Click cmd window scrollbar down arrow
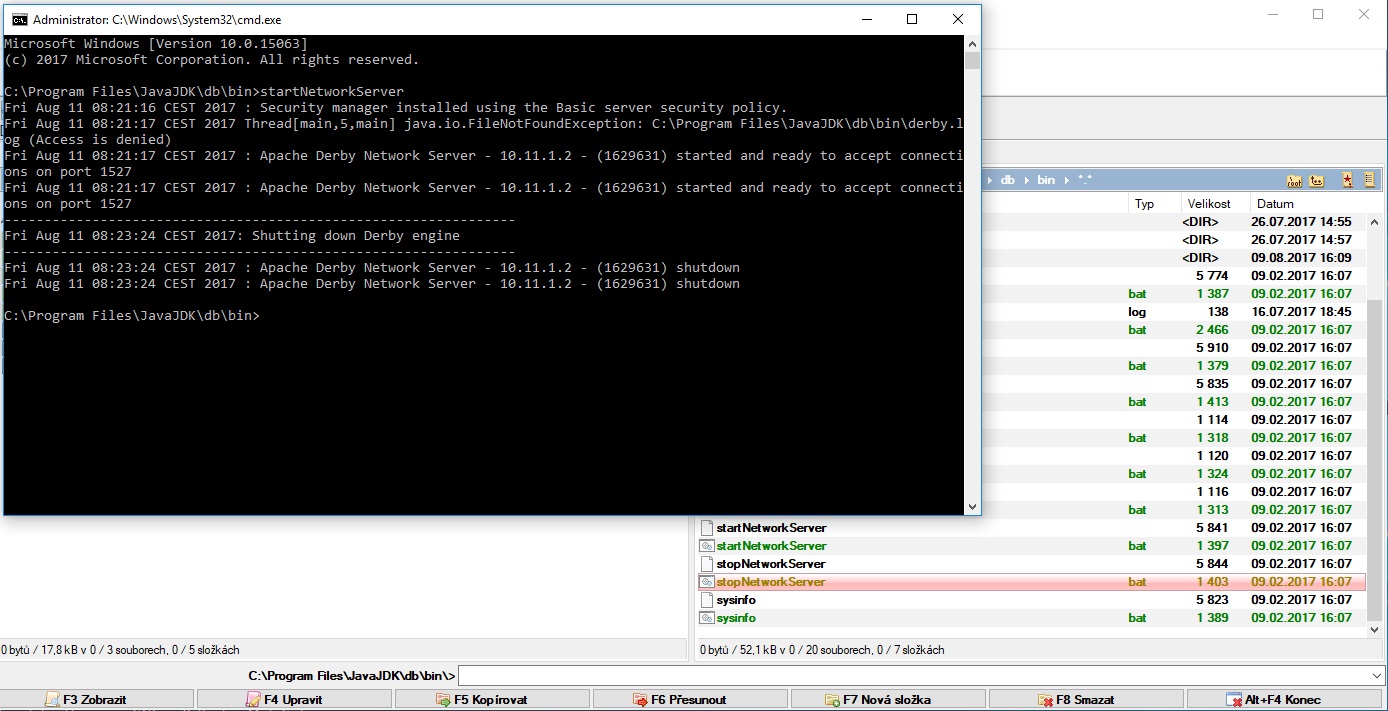Image resolution: width=1388 pixels, height=711 pixels. point(972,506)
